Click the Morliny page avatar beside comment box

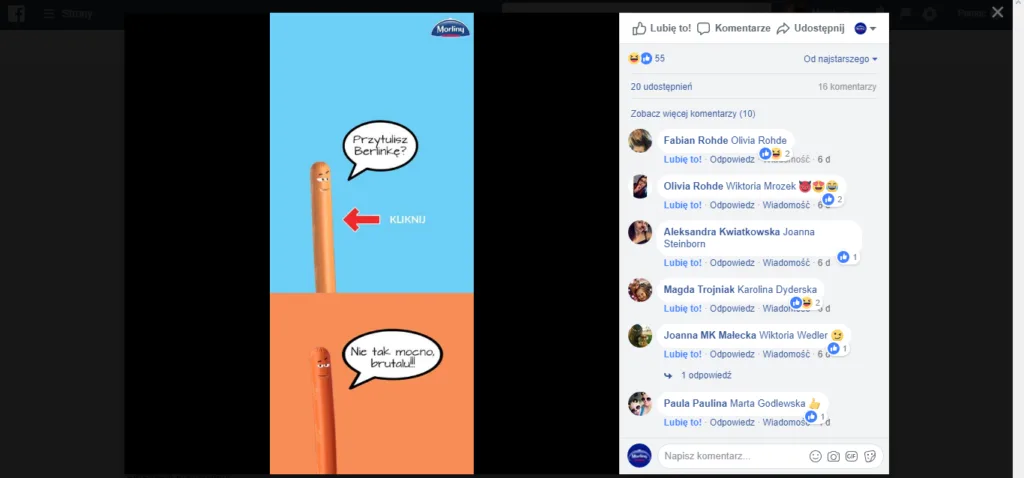[x=639, y=456]
